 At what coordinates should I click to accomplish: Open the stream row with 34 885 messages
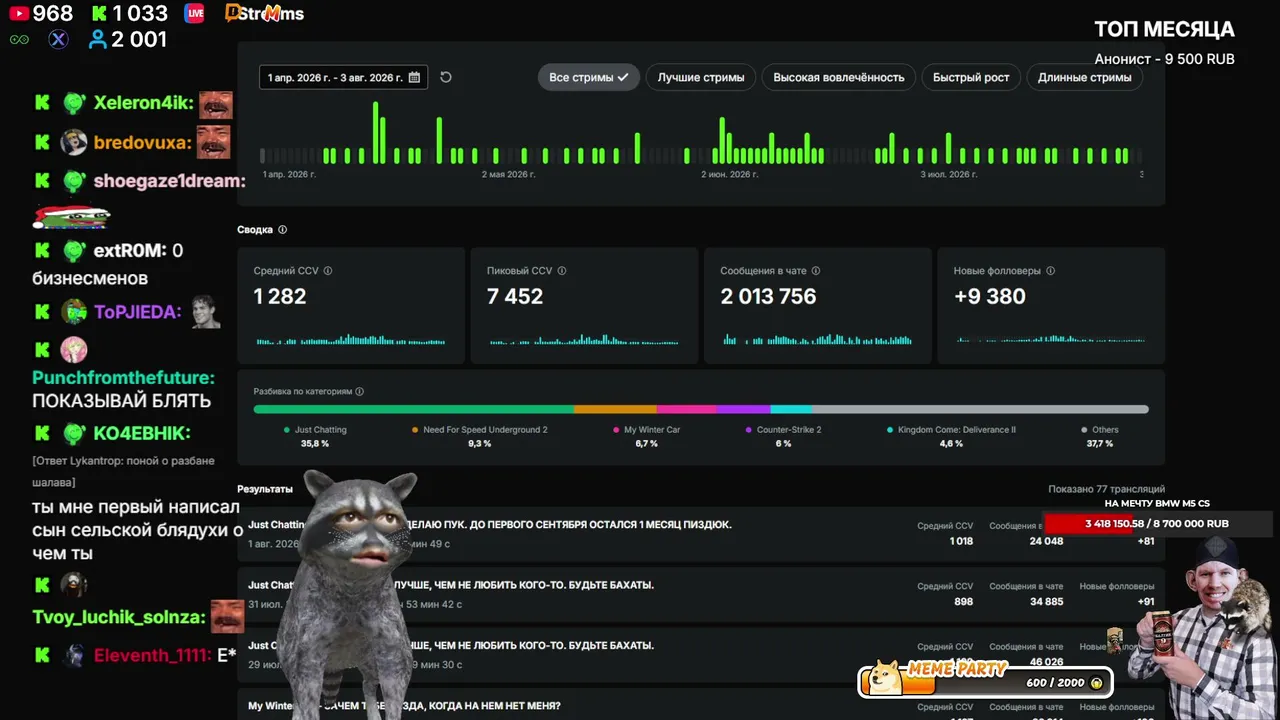pyautogui.click(x=701, y=594)
